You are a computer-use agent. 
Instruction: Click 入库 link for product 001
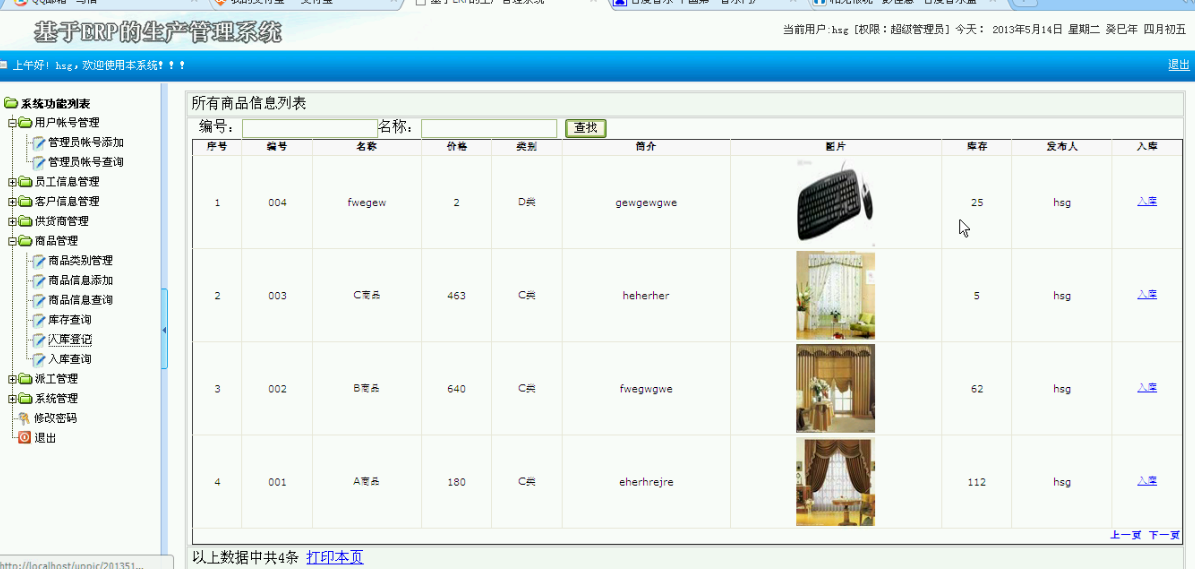(x=1147, y=481)
